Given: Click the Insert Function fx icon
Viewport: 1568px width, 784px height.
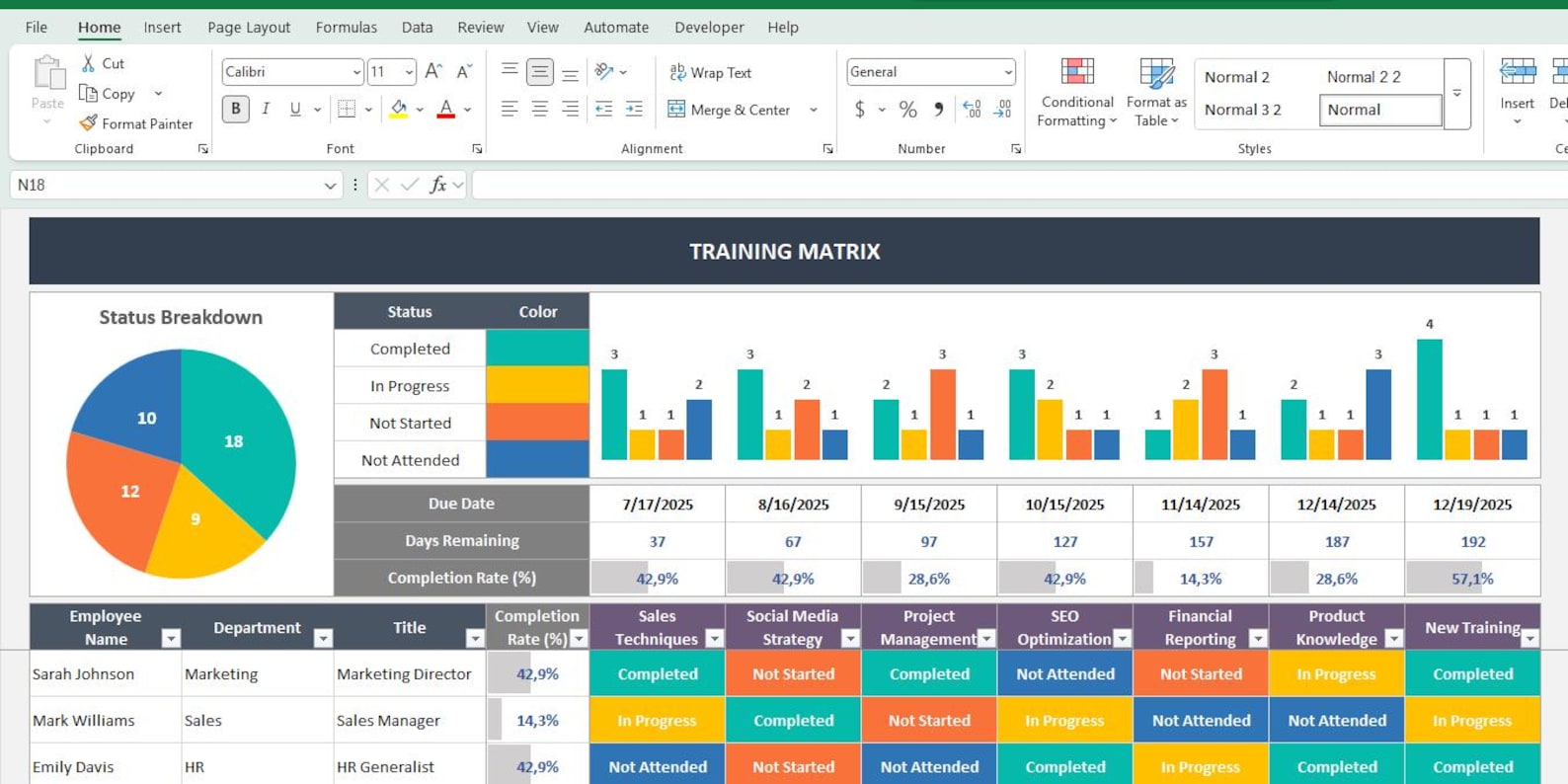Looking at the screenshot, I should click(x=437, y=185).
